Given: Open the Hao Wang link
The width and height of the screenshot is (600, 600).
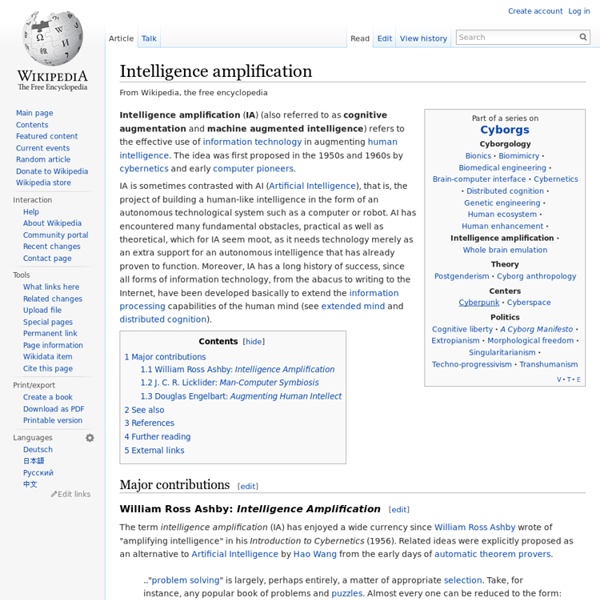Looking at the screenshot, I should (315, 554).
